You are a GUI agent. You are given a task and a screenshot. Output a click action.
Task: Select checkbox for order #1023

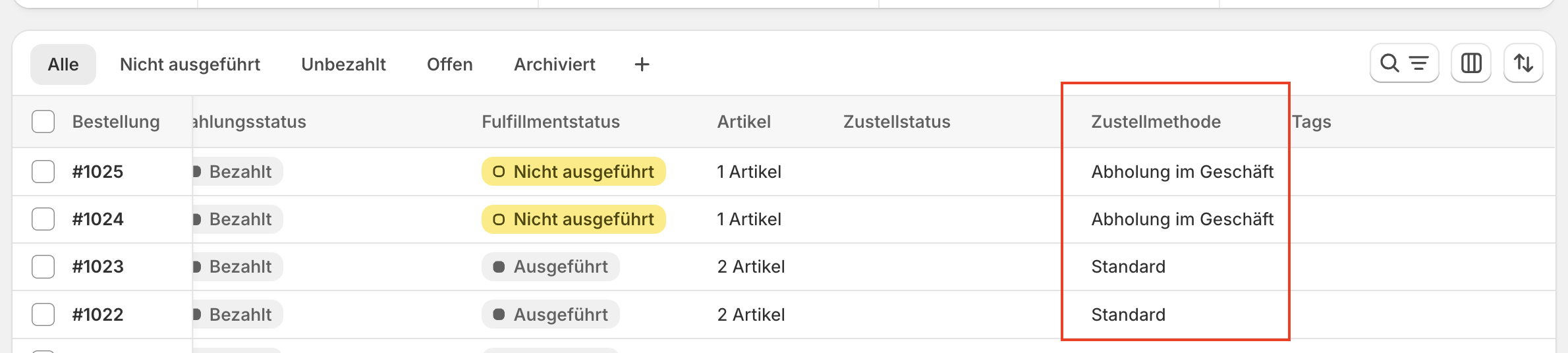click(43, 267)
